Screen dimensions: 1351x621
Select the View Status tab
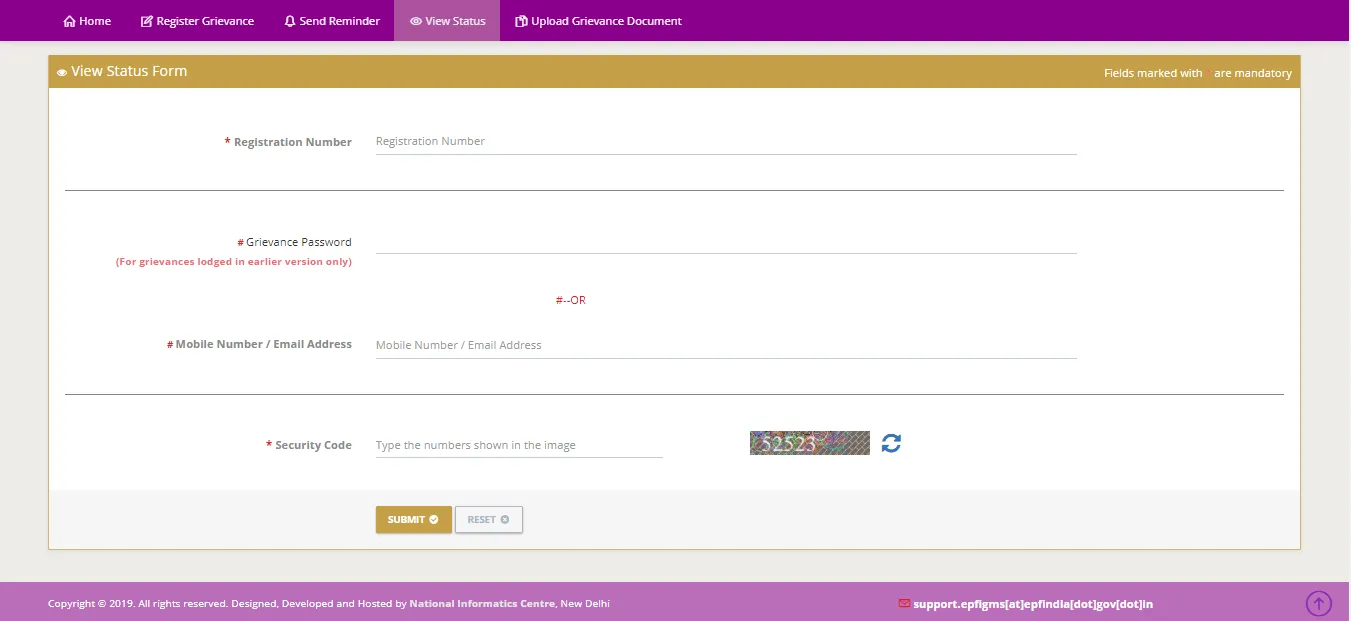click(x=446, y=20)
